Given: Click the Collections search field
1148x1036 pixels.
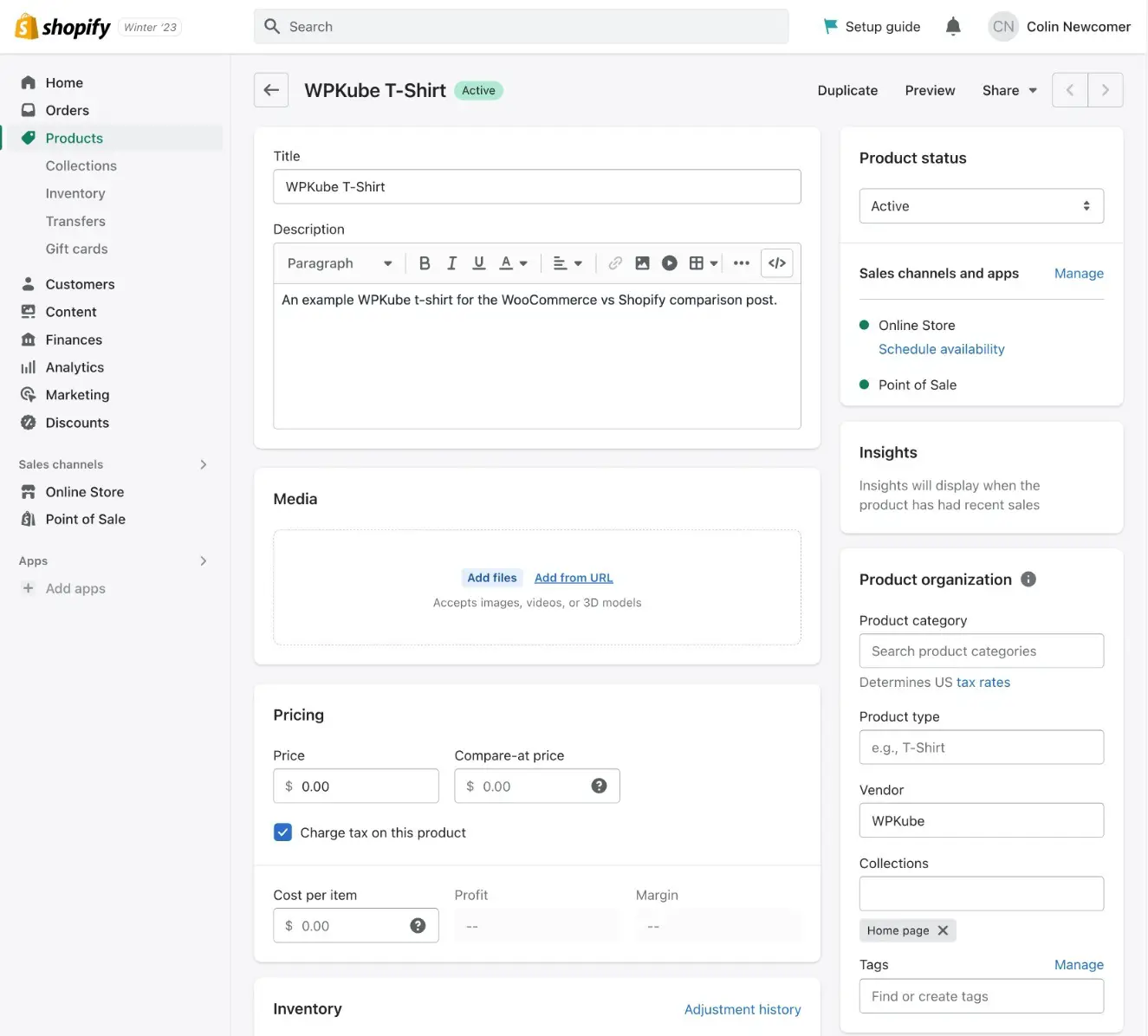Looking at the screenshot, I should point(982,893).
